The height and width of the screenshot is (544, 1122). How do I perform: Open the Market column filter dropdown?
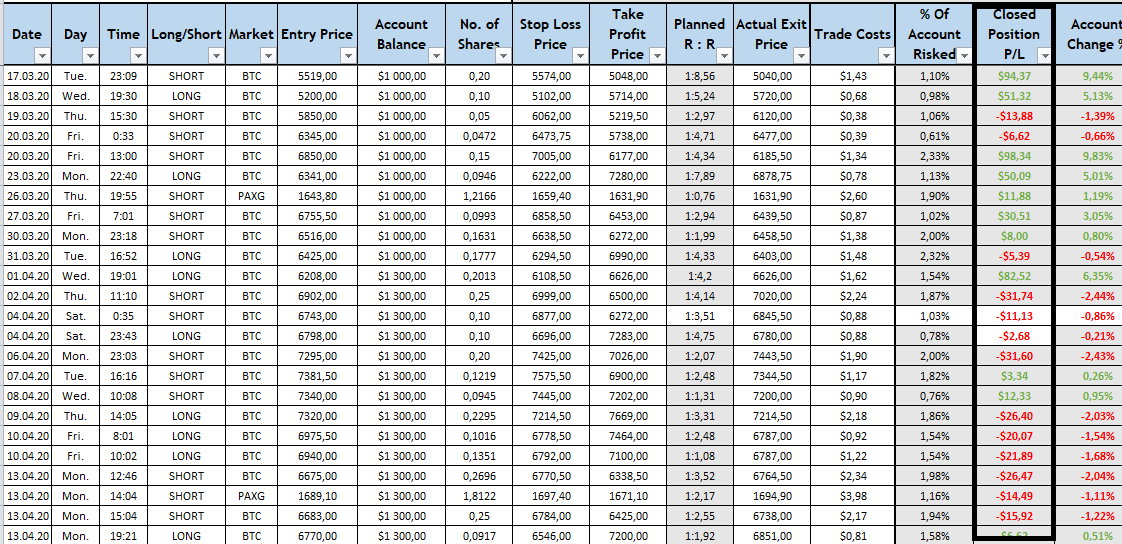pyautogui.click(x=268, y=56)
